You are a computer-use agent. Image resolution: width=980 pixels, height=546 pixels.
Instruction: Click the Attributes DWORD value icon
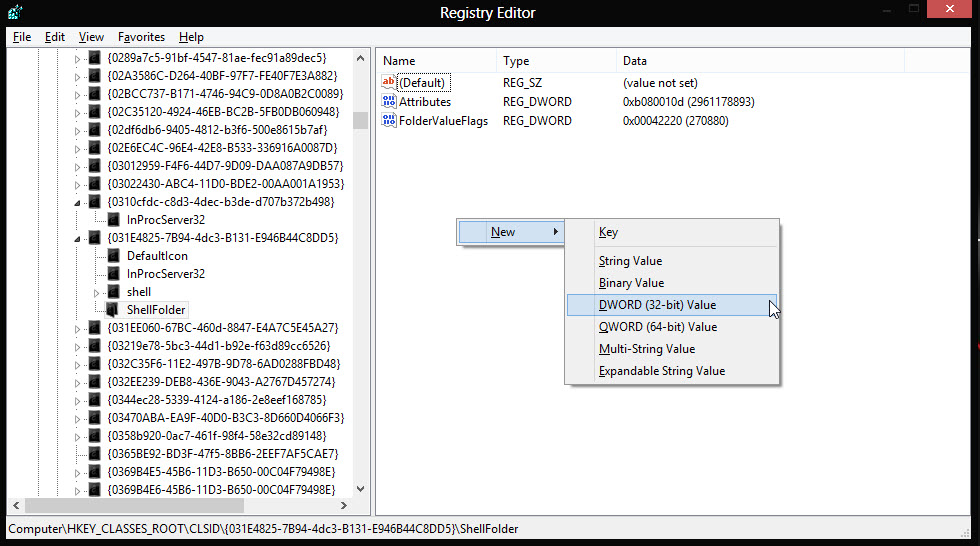point(389,101)
